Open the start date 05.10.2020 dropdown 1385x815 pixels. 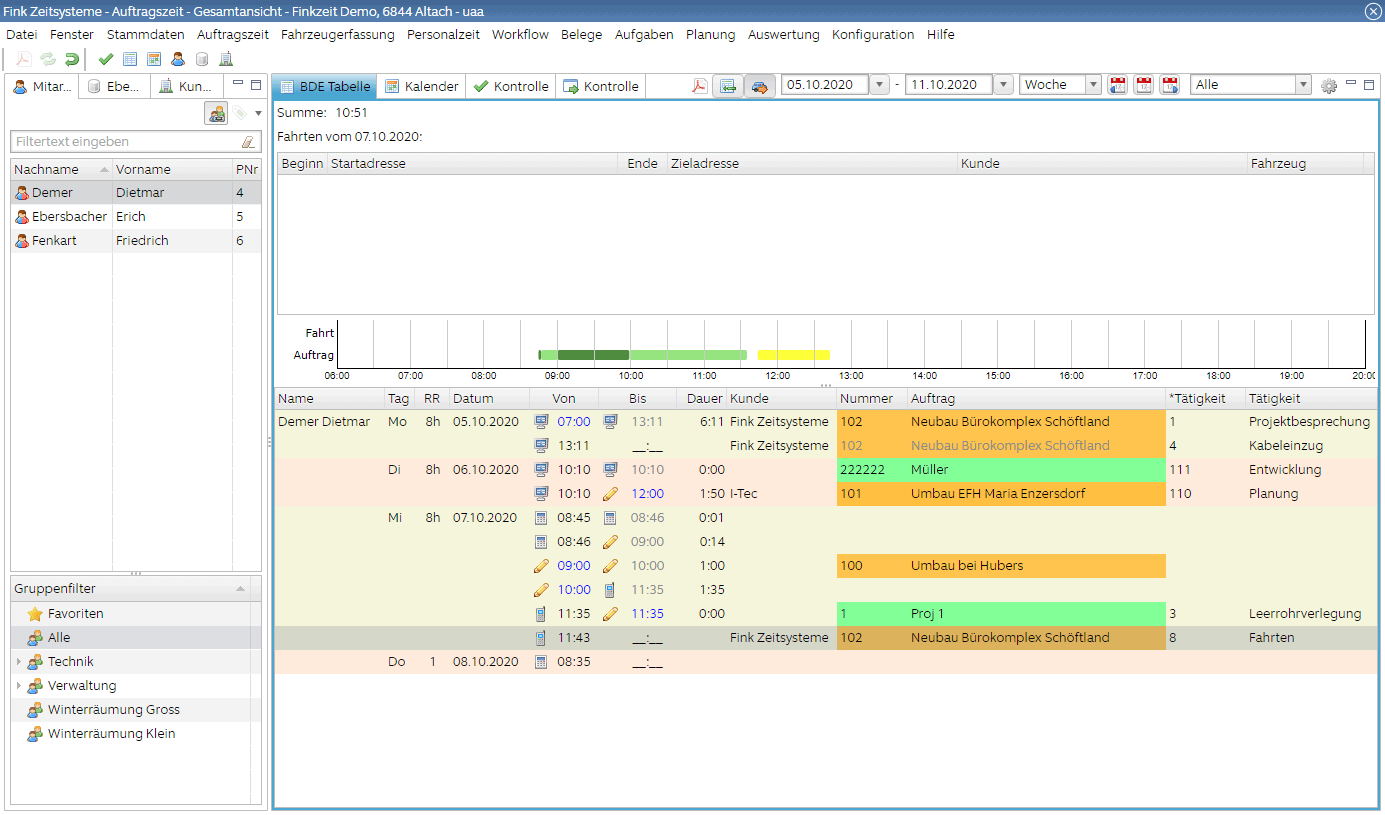point(880,85)
